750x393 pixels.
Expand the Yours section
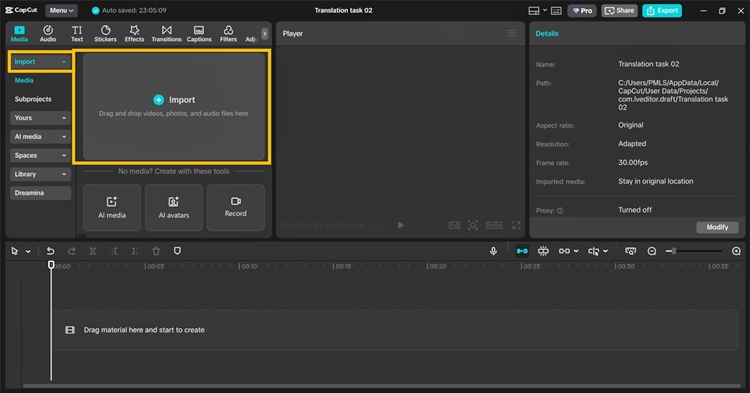(x=40, y=118)
